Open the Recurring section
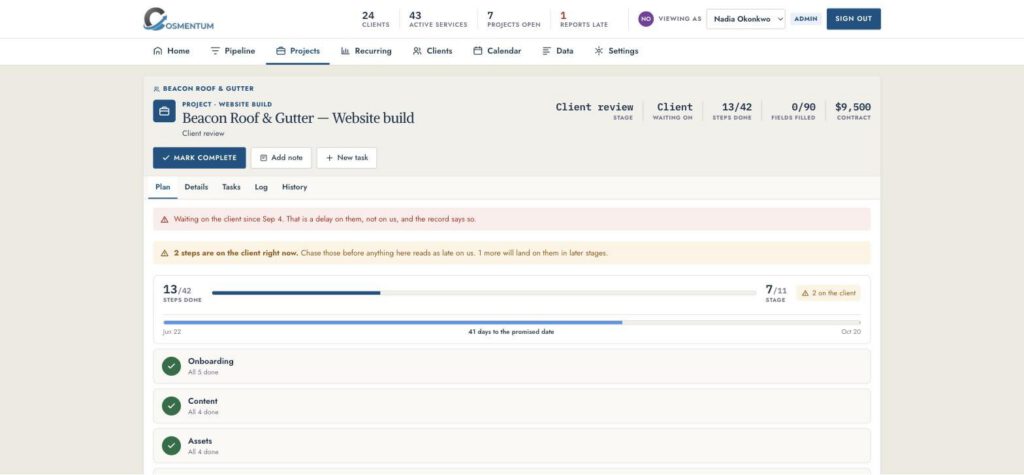Viewport: 1024px width, 475px height. pyautogui.click(x=366, y=51)
